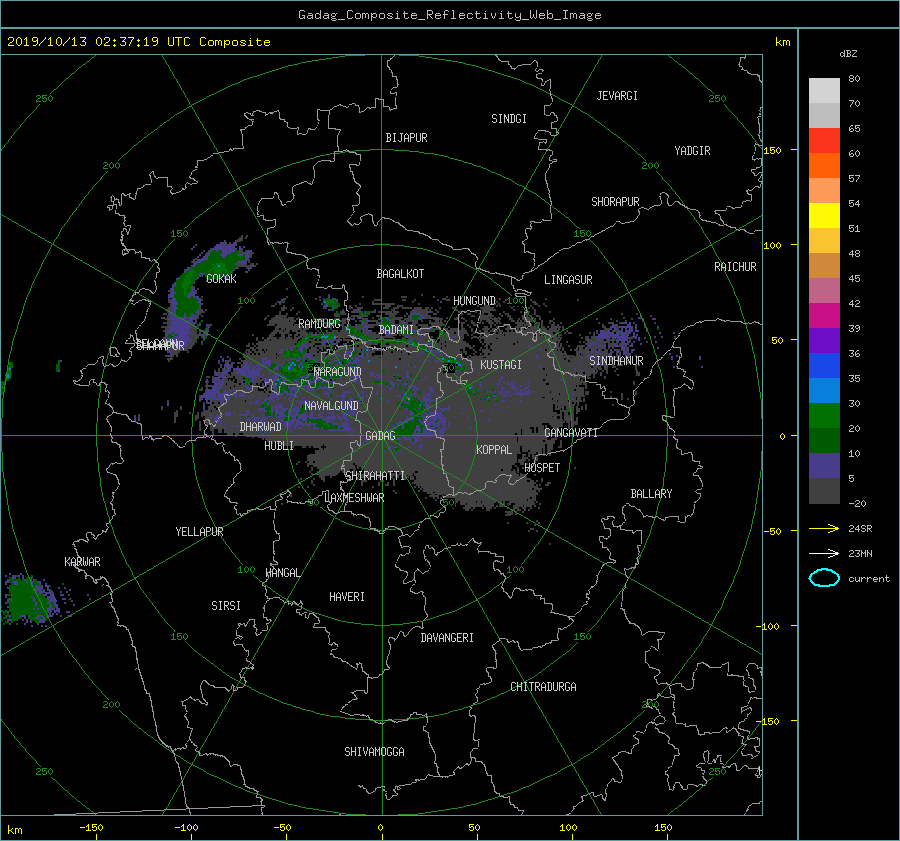Image resolution: width=900 pixels, height=841 pixels.
Task: Click the GOKAK town label
Action: [x=221, y=279]
